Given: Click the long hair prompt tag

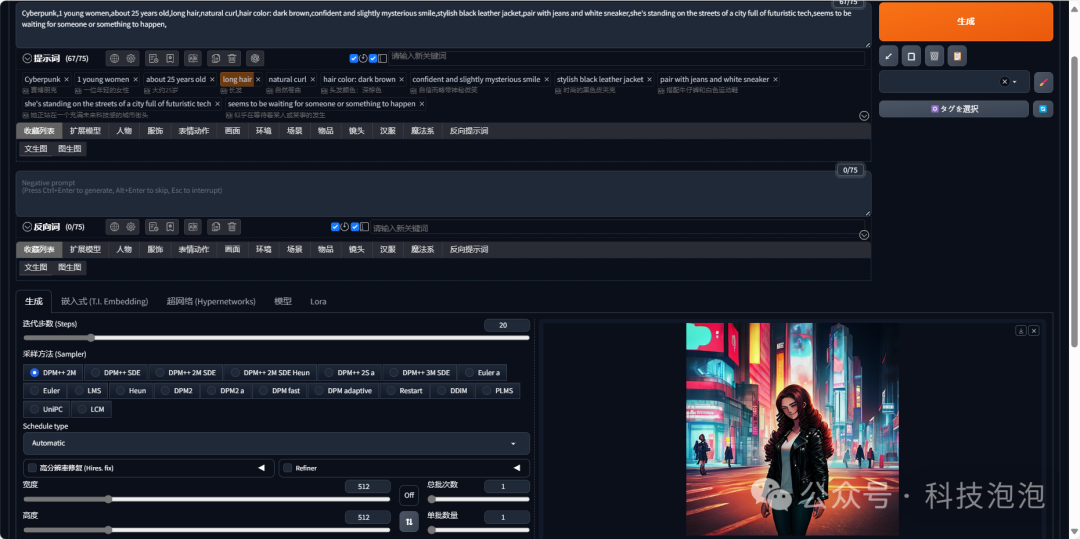Looking at the screenshot, I should (x=237, y=79).
